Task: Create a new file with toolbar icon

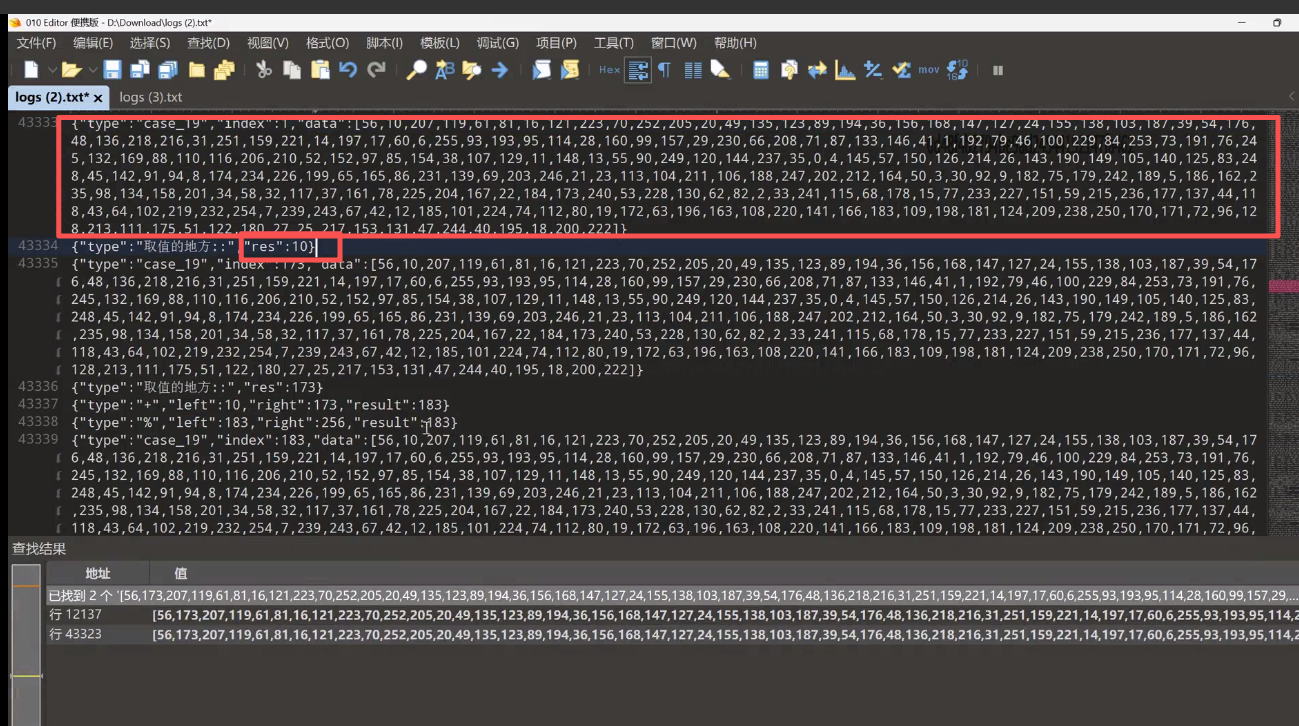Action: [31, 70]
